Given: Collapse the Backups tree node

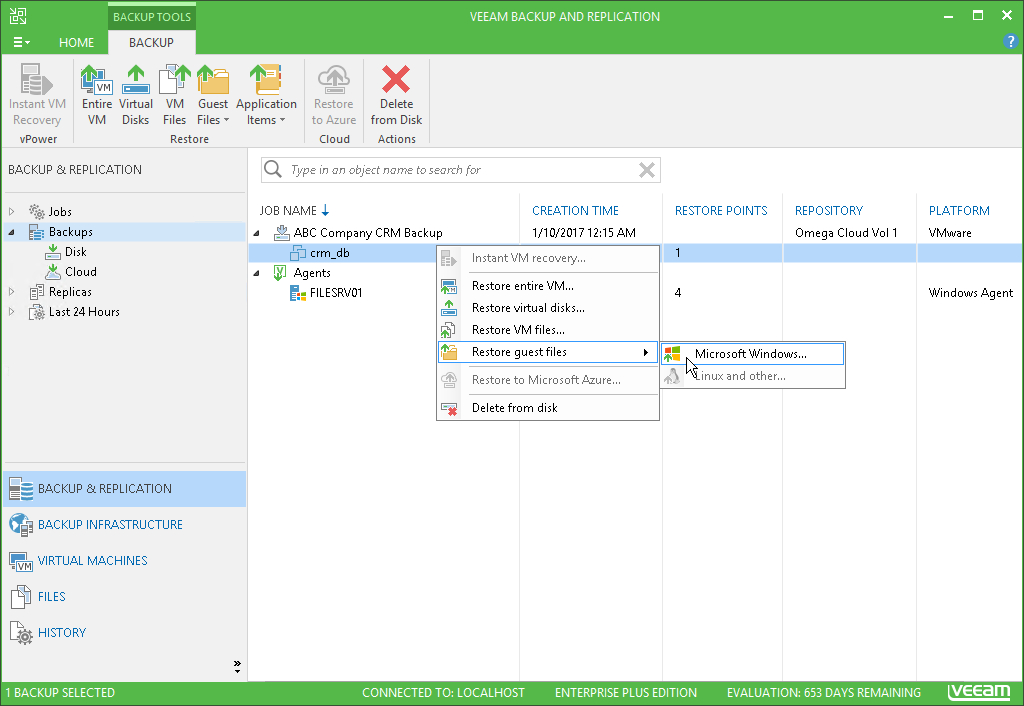Looking at the screenshot, I should pos(11,232).
